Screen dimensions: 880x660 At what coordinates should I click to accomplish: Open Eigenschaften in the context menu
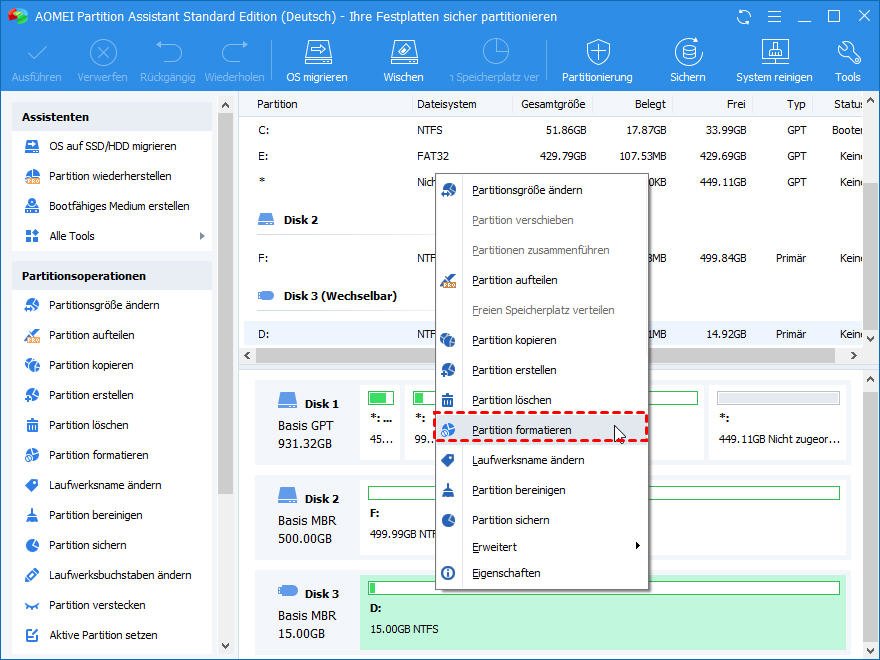pyautogui.click(x=542, y=574)
